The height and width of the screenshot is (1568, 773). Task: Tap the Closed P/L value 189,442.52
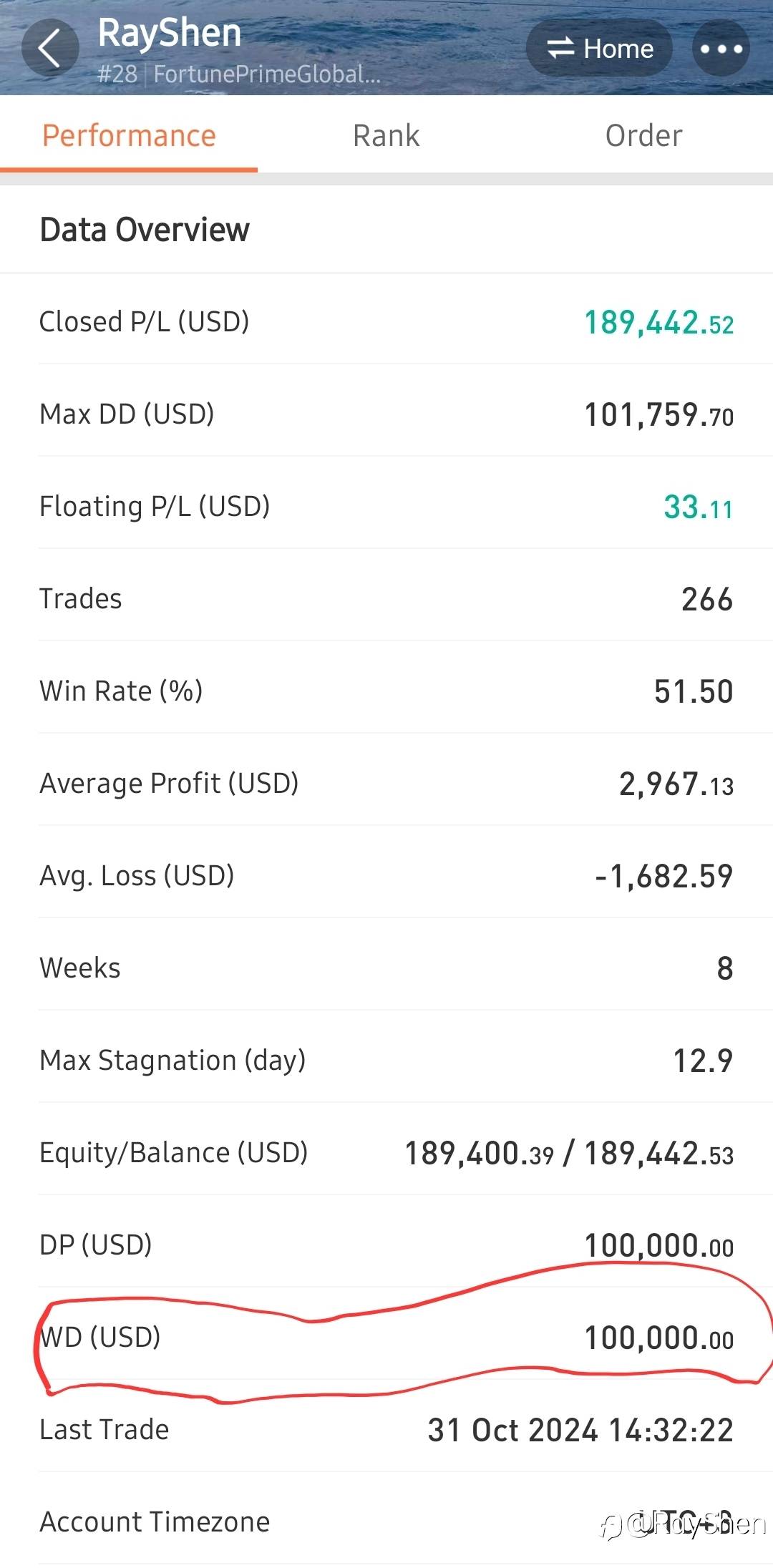tap(658, 323)
